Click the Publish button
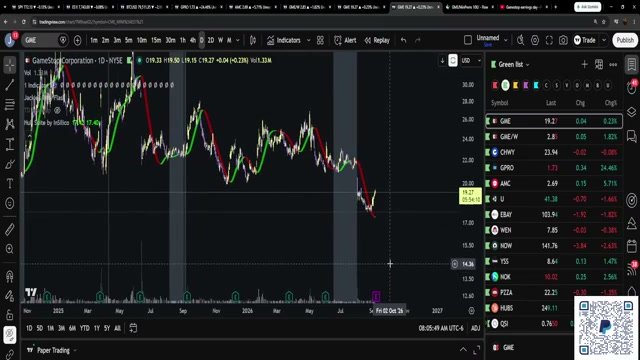Viewport: 640px width, 360px height. click(625, 40)
